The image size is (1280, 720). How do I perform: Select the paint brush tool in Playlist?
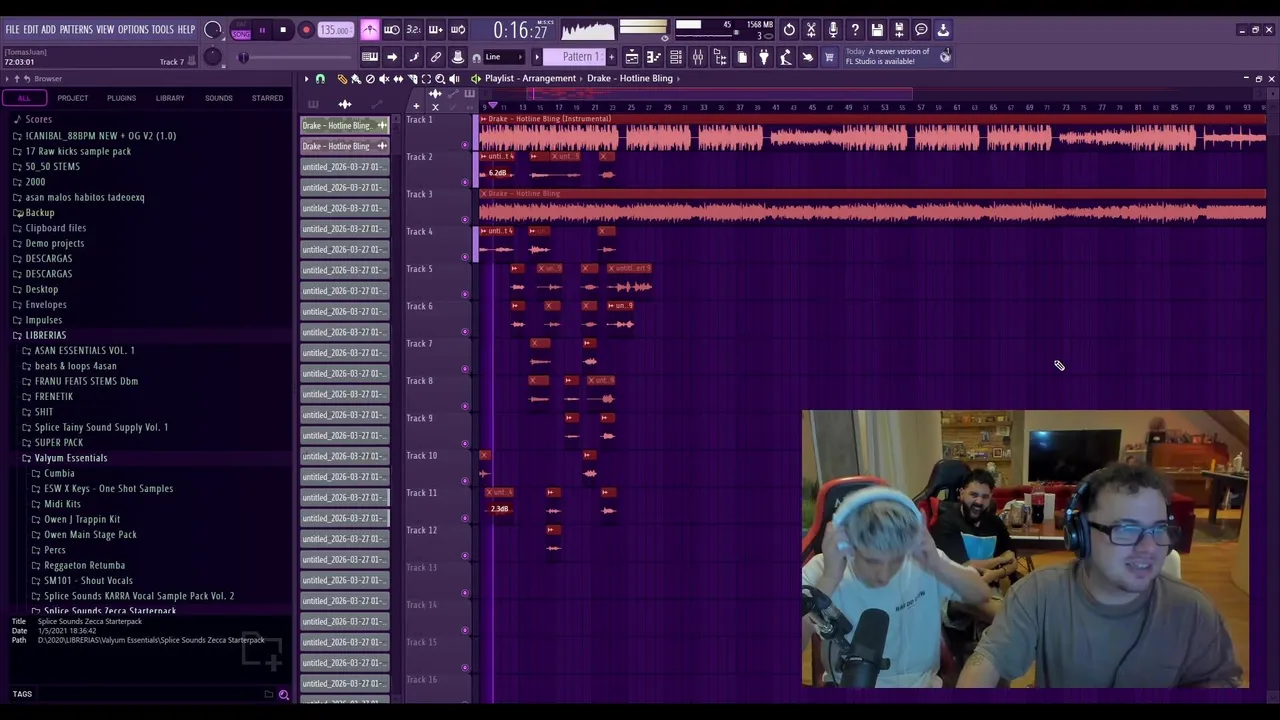pos(355,79)
